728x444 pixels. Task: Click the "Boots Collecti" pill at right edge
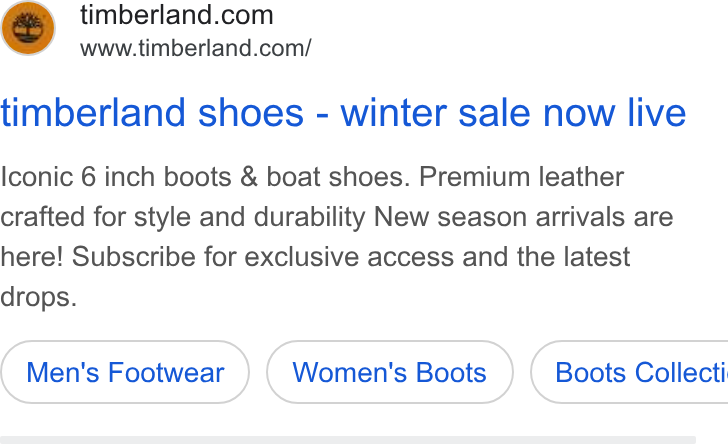click(x=630, y=372)
